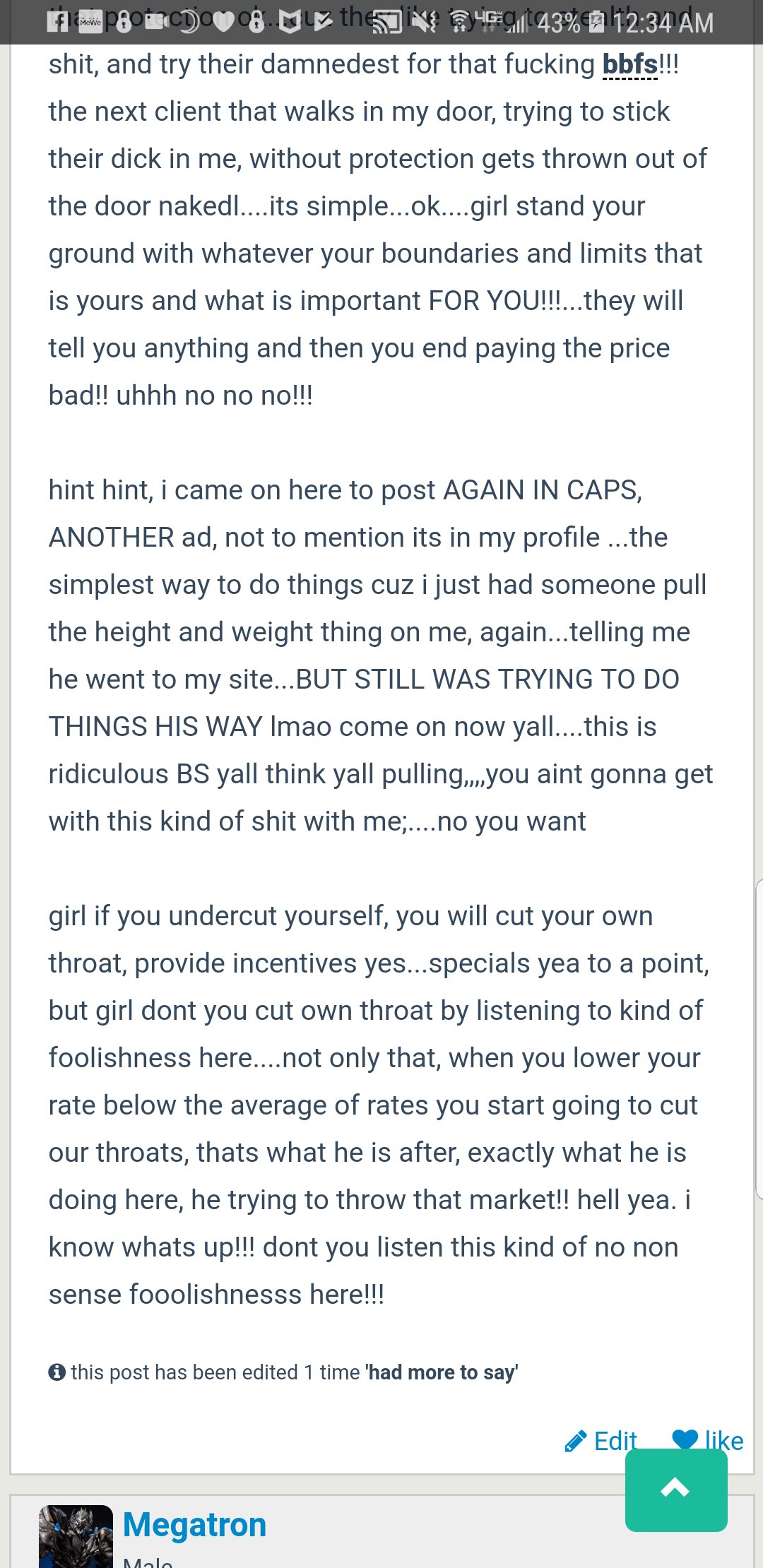This screenshot has width=763, height=1568.
Task: Open the bbfs glossary link
Action: [629, 65]
